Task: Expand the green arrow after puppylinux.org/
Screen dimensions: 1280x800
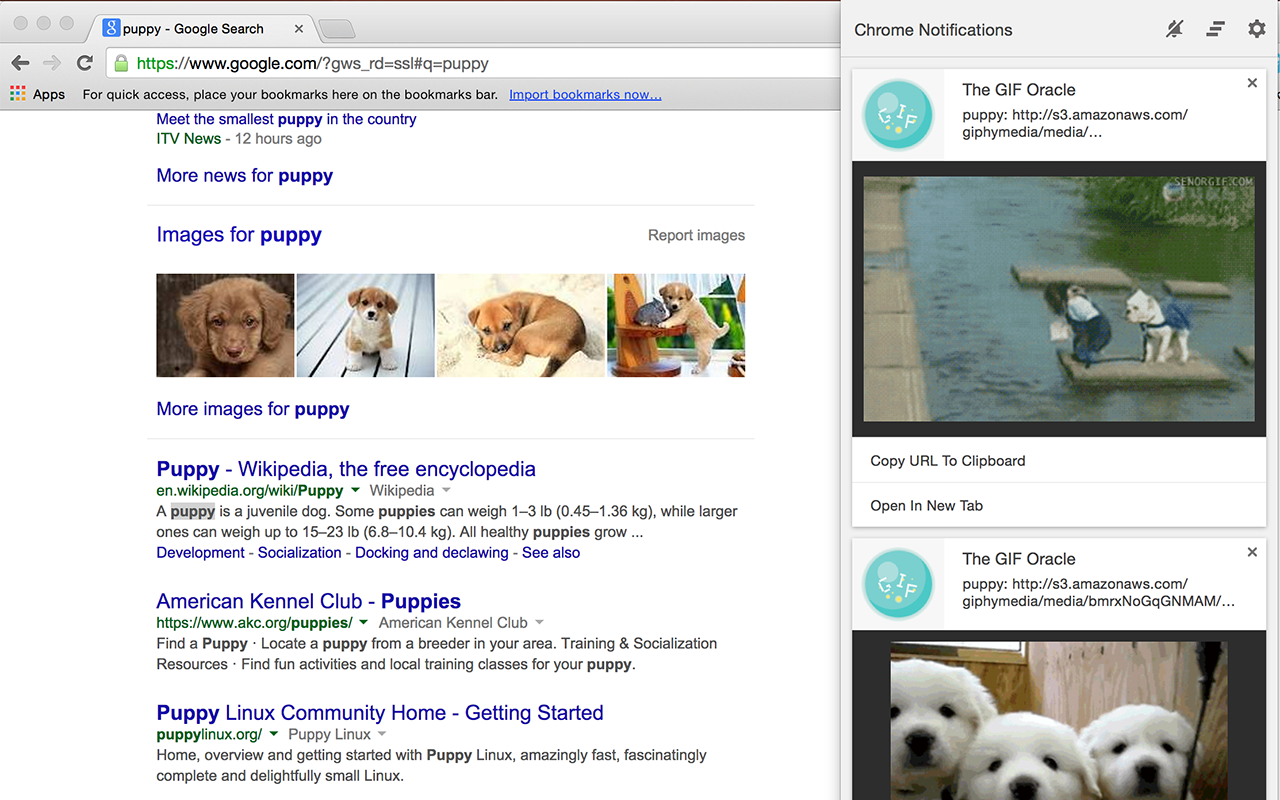Action: [x=273, y=735]
